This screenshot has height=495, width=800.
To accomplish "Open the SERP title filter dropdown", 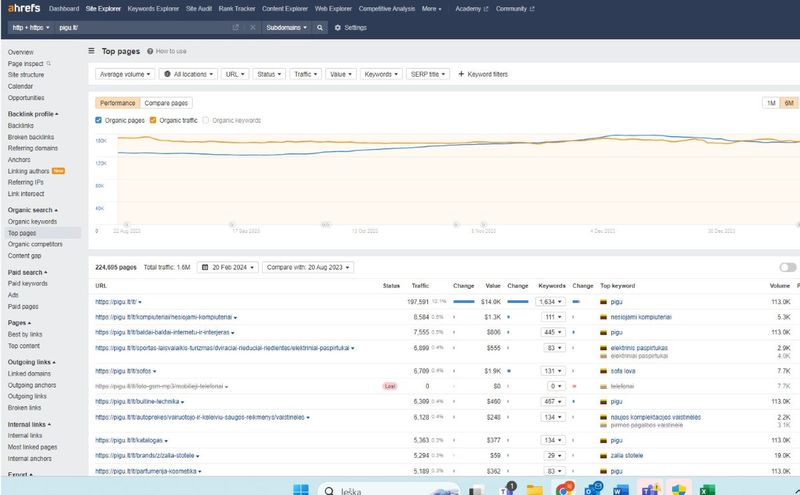I will [x=428, y=74].
